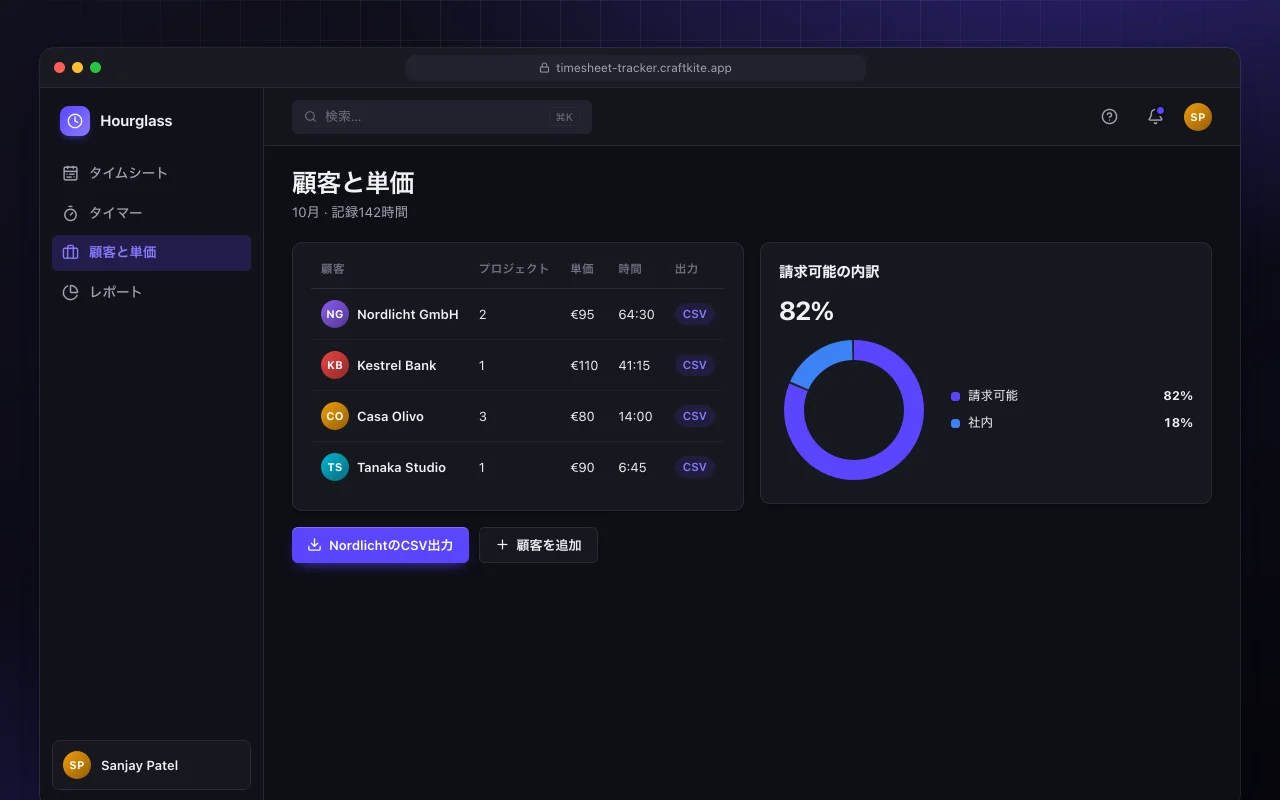The height and width of the screenshot is (800, 1280).
Task: Click the NordlichtのCSV出力 button
Action: (x=380, y=545)
